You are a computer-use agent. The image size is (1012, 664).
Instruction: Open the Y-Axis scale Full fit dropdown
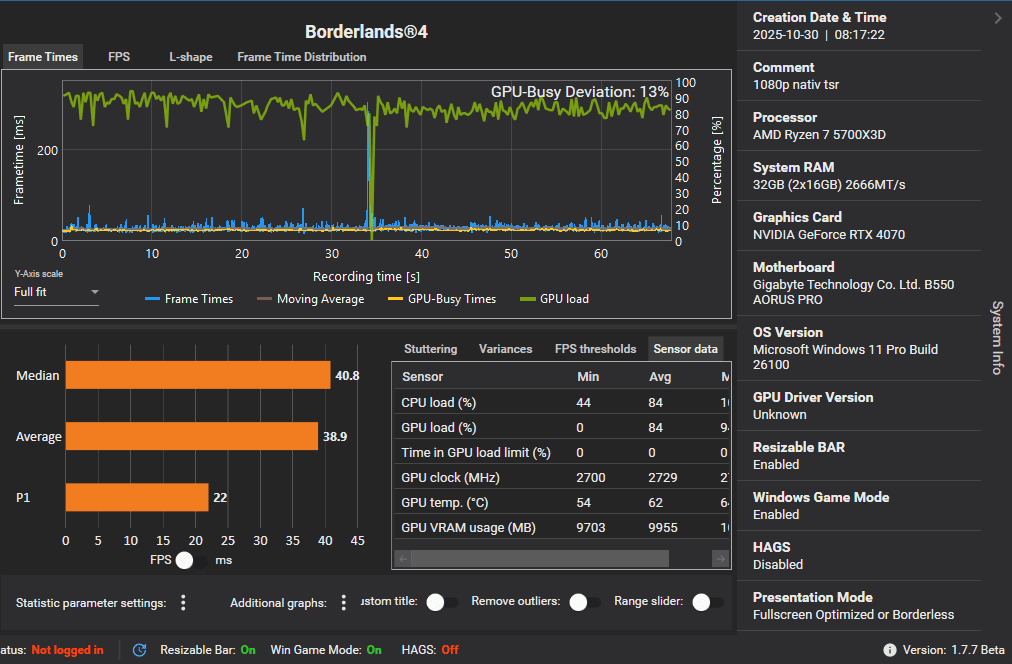click(x=56, y=293)
